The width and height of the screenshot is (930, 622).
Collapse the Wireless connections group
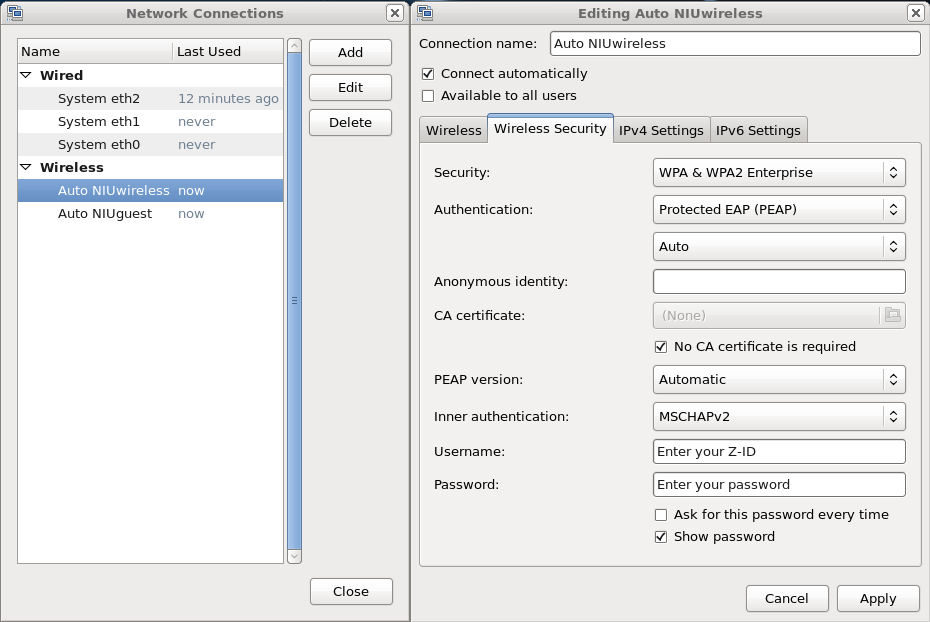click(x=25, y=168)
